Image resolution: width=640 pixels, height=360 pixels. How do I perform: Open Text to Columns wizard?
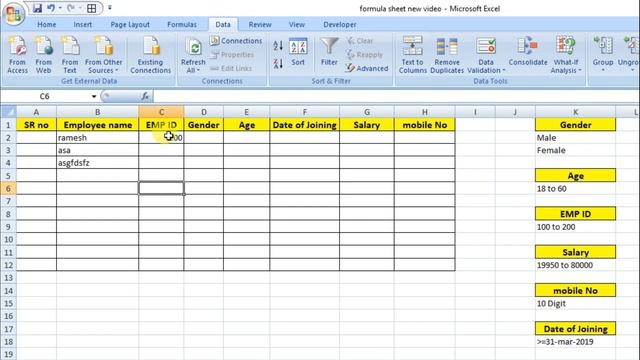click(x=413, y=55)
